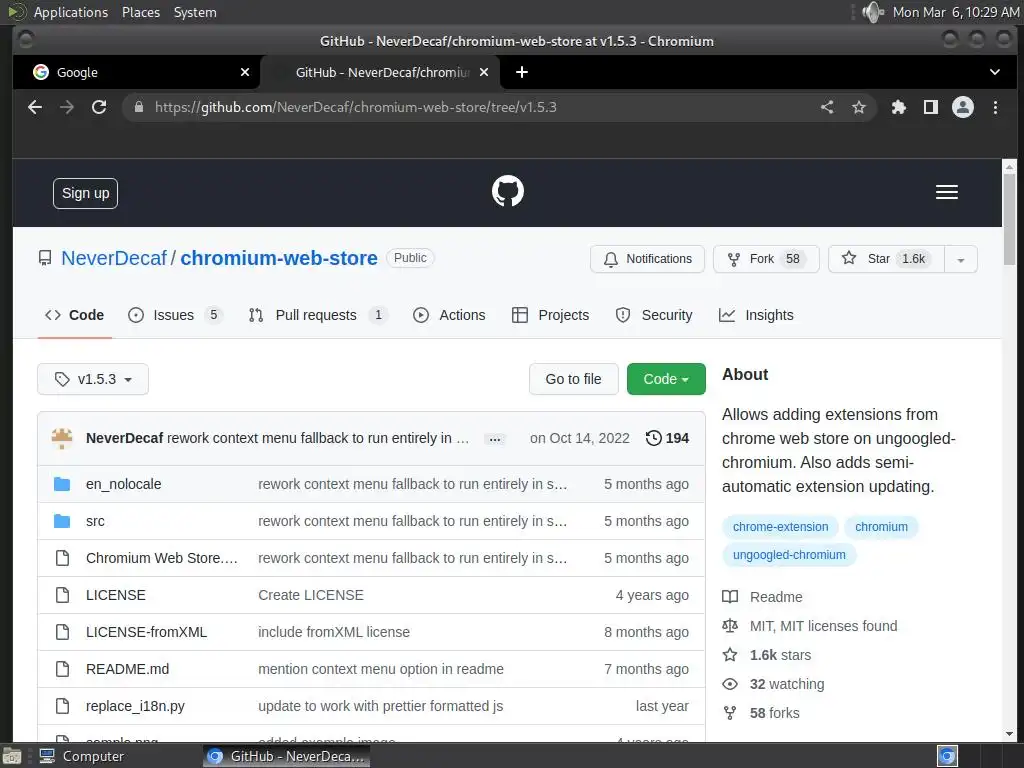
Task: Bookmark this page with the star icon
Action: (x=859, y=107)
